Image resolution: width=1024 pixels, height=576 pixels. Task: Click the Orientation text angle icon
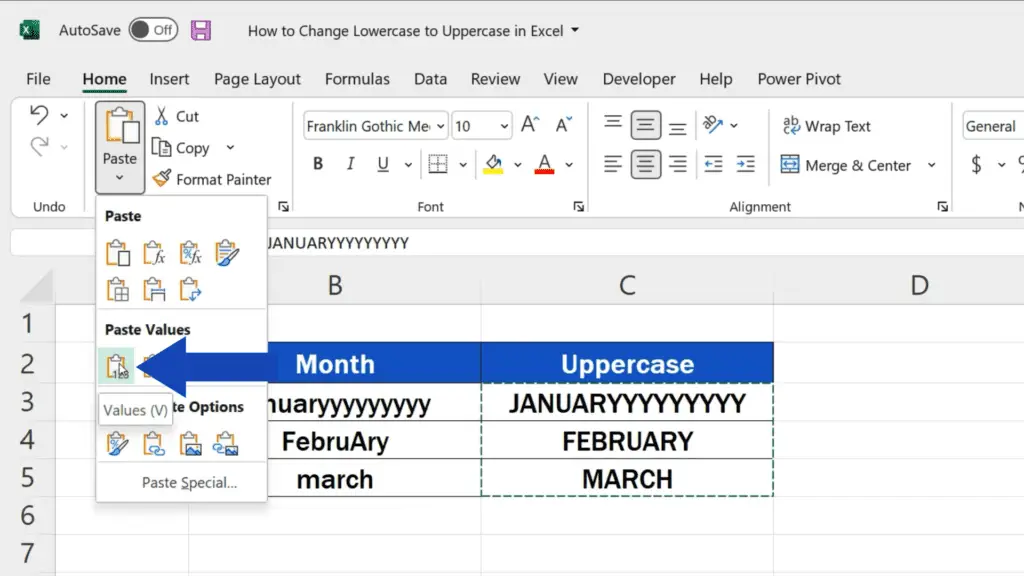712,124
